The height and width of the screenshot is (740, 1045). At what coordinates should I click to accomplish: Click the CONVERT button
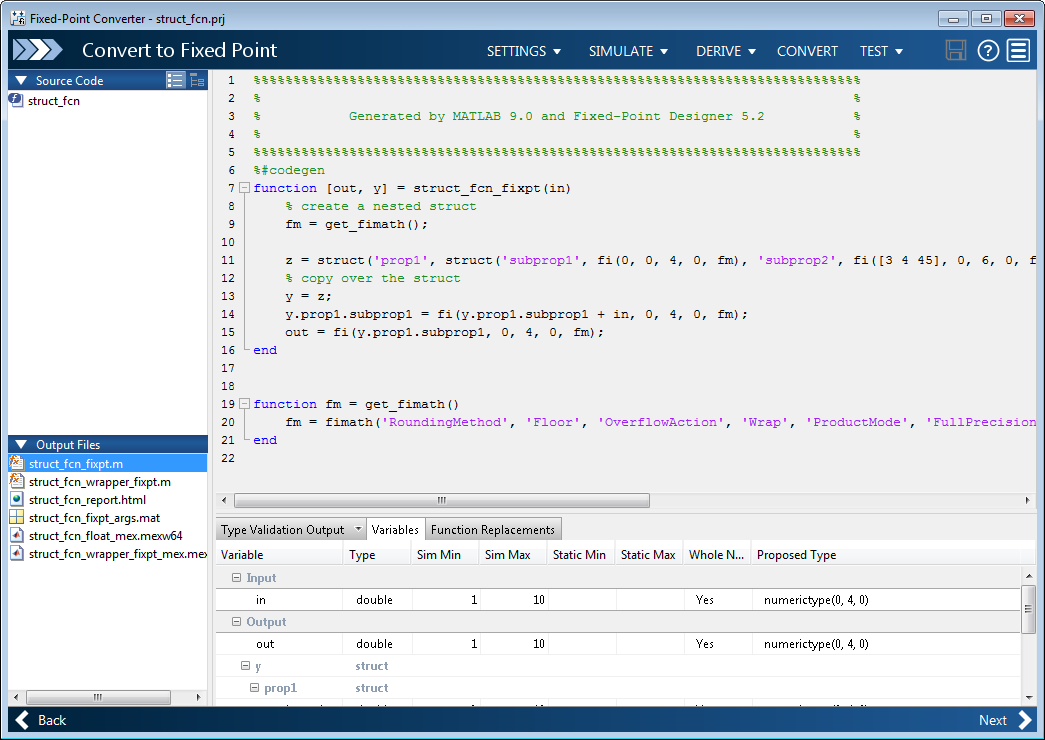807,51
